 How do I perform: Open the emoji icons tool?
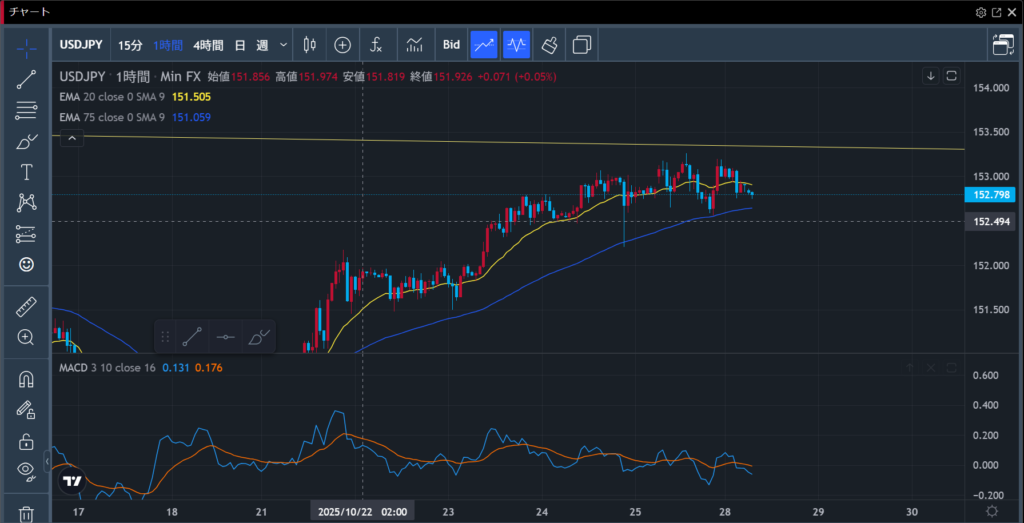(x=27, y=265)
